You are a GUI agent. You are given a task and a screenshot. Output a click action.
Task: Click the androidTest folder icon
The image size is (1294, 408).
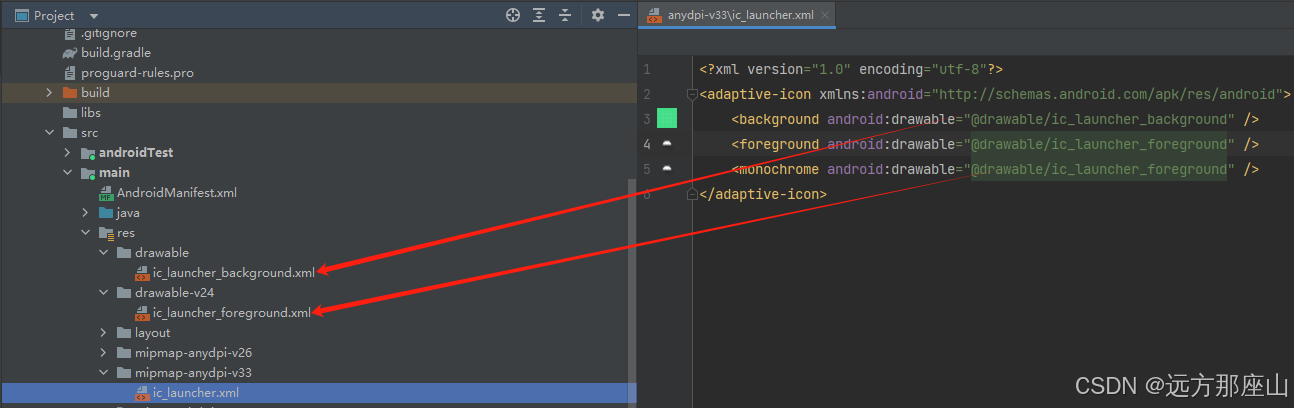[x=88, y=153]
